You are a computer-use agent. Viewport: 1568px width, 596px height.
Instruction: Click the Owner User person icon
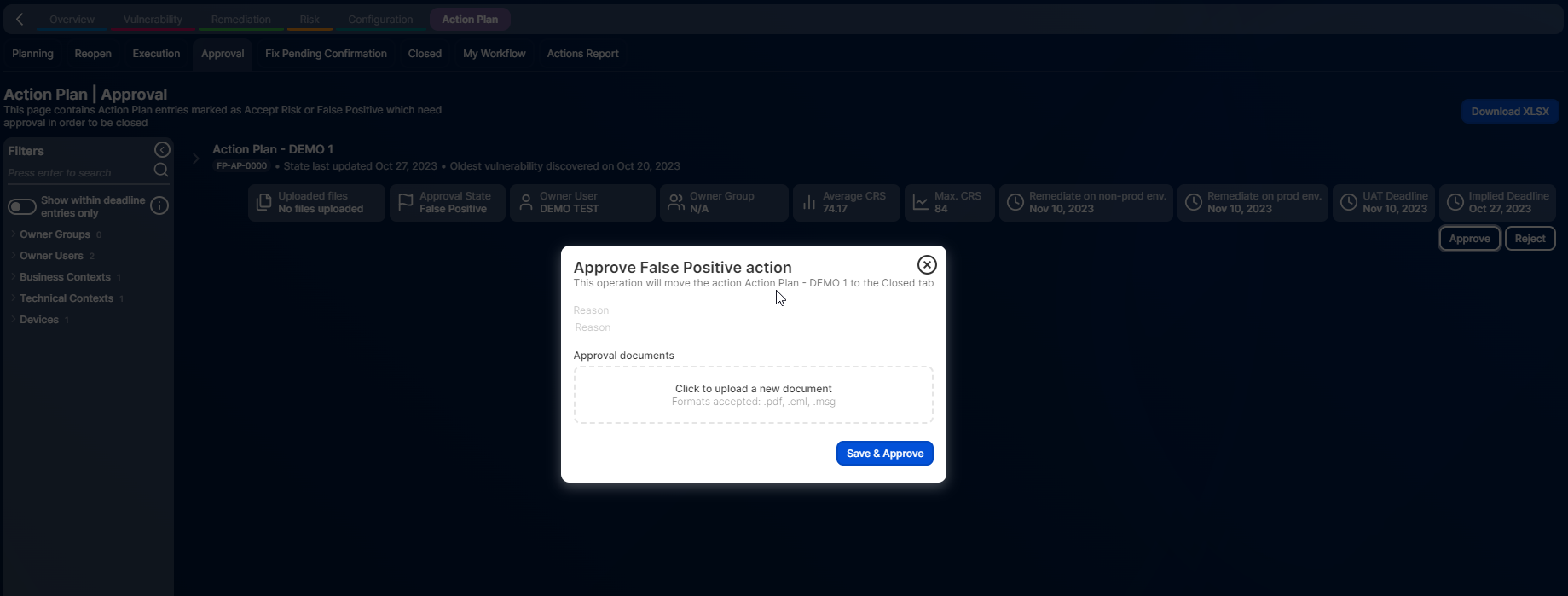click(x=526, y=202)
